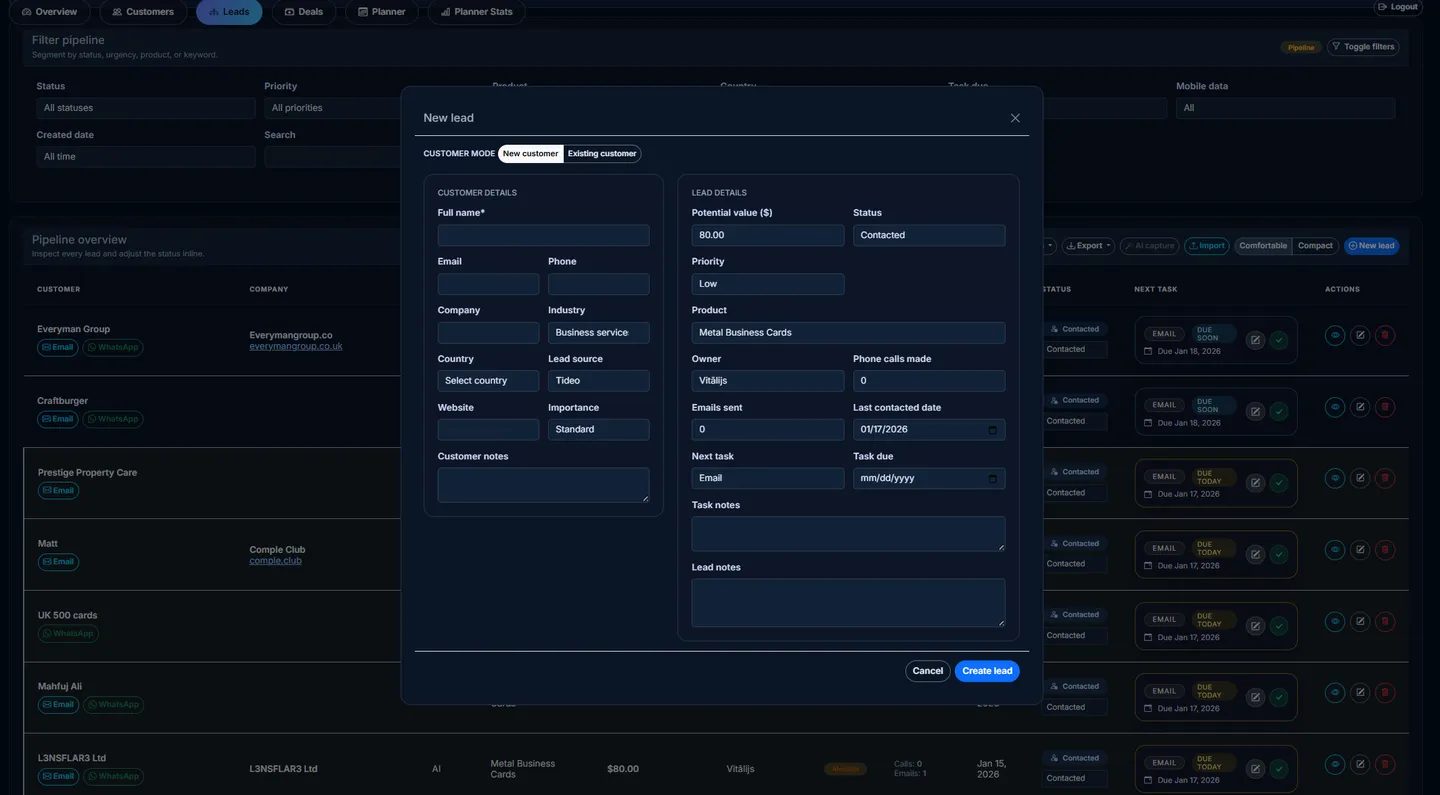This screenshot has height=795, width=1440.
Task: Set table density to Comfortable
Action: pos(1263,246)
